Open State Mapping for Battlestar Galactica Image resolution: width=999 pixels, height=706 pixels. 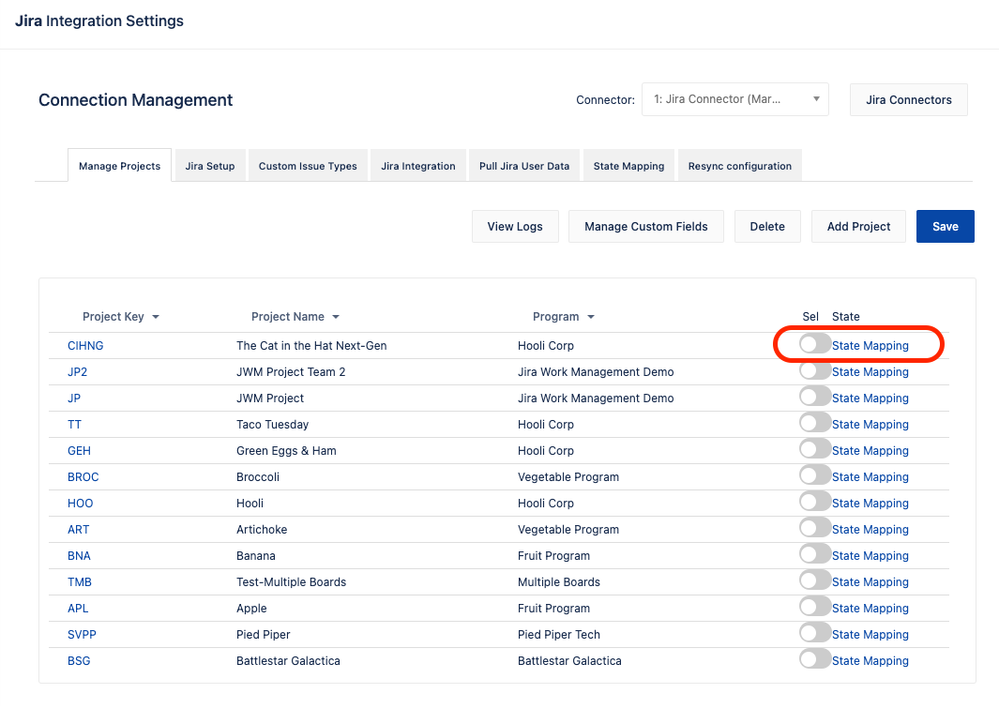click(870, 661)
